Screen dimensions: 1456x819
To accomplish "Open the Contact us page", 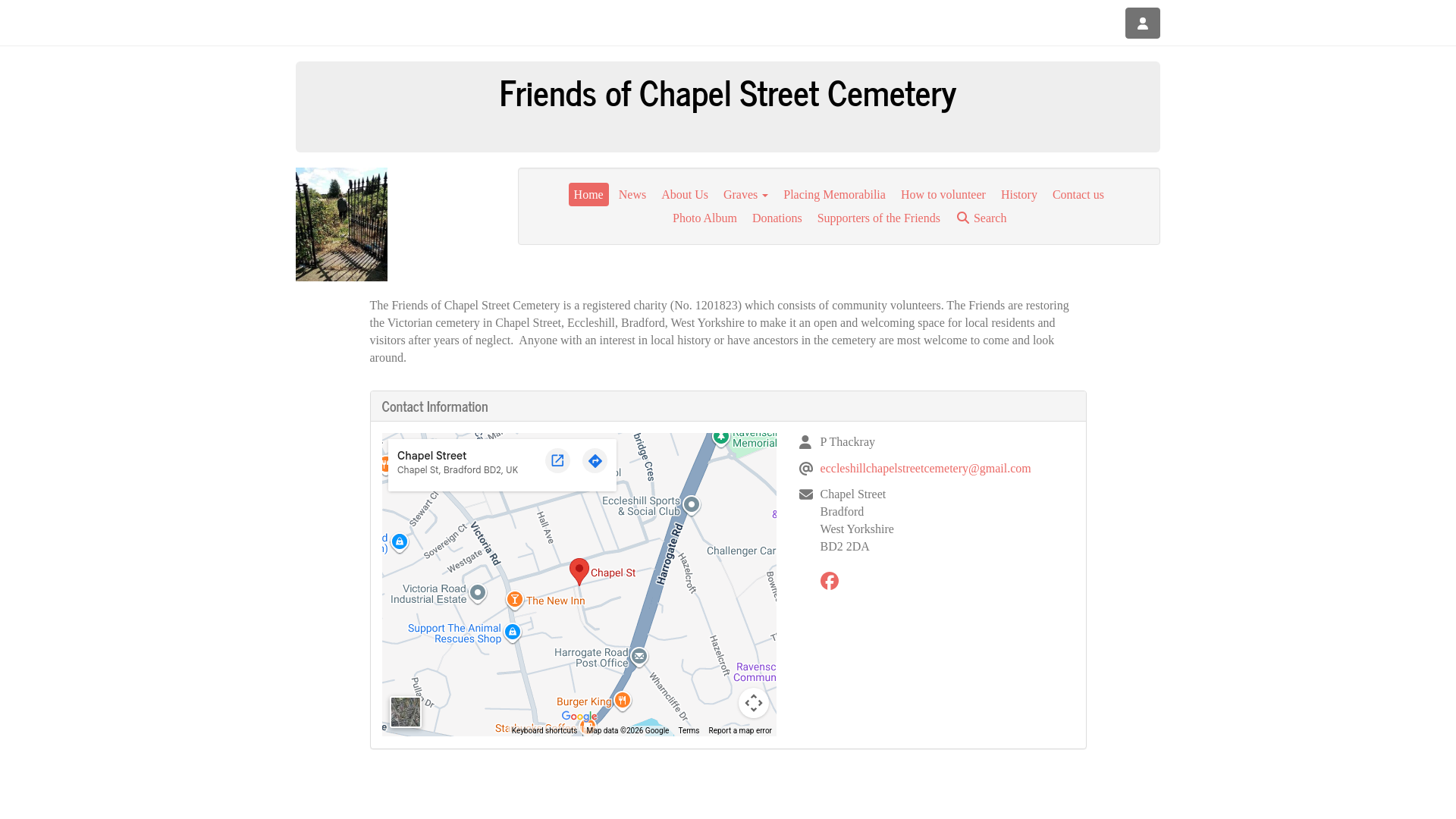I will point(1078,195).
